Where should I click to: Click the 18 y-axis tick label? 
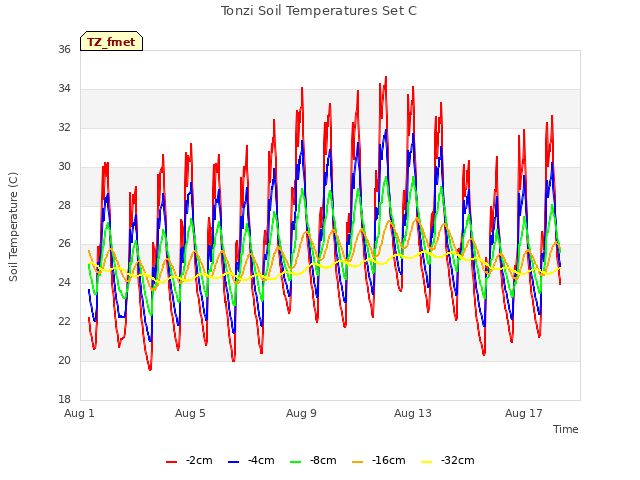64,399
